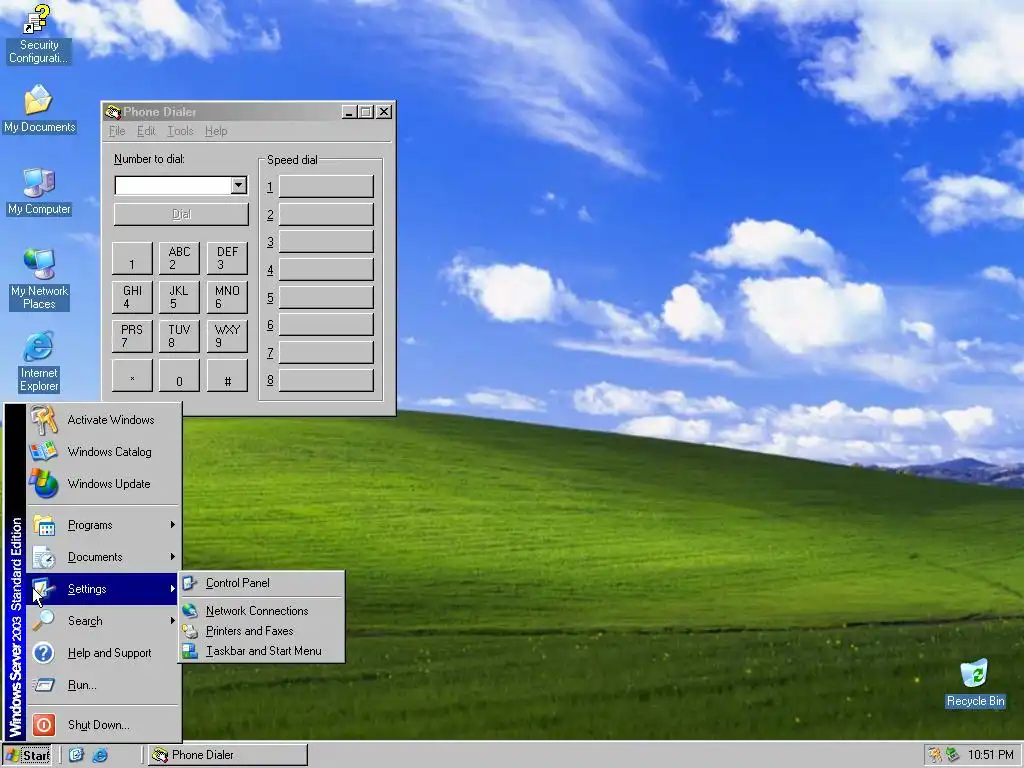1024x768 pixels.
Task: Click the Documents menu icon
Action: 44,557
